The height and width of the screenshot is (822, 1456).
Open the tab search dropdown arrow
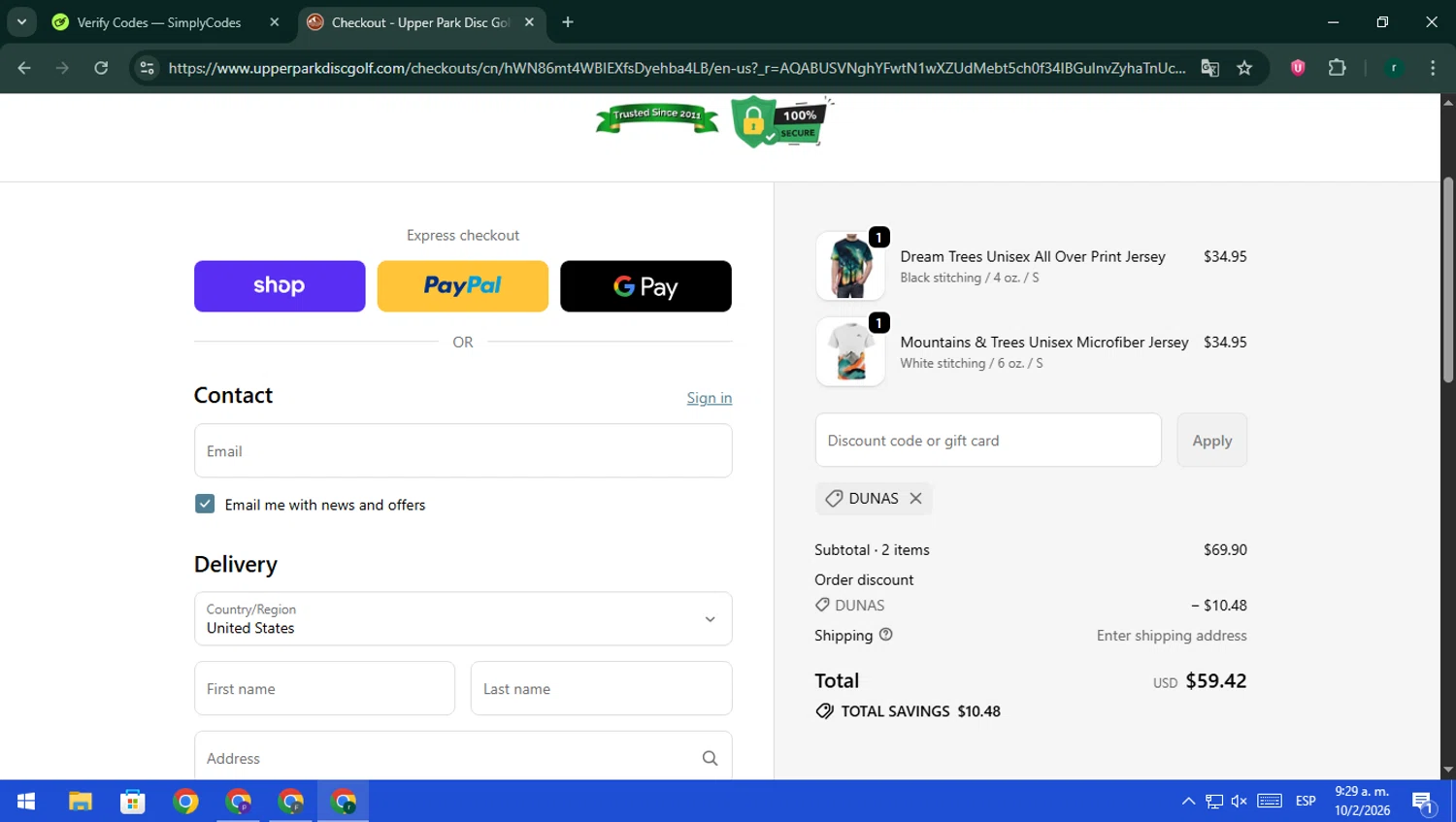21,21
